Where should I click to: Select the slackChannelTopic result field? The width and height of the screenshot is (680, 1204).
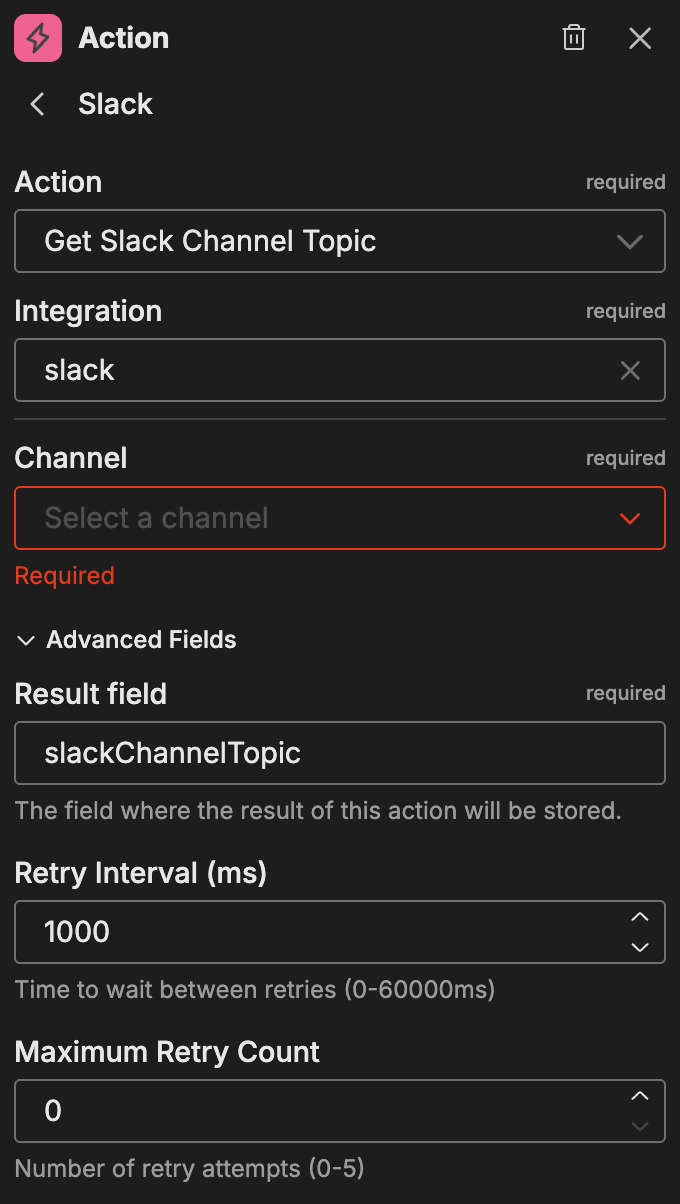point(340,753)
